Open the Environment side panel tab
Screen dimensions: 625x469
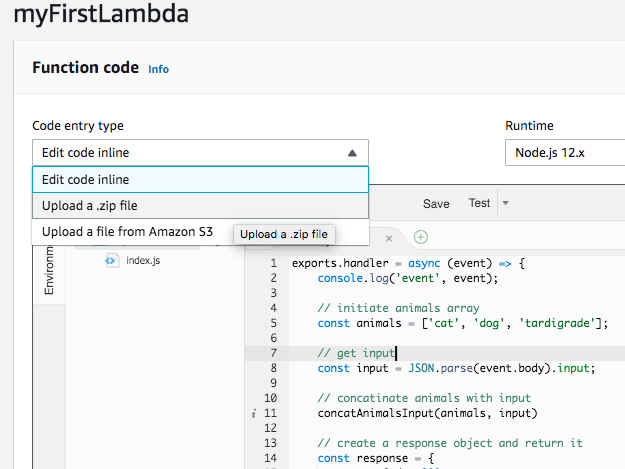point(49,271)
